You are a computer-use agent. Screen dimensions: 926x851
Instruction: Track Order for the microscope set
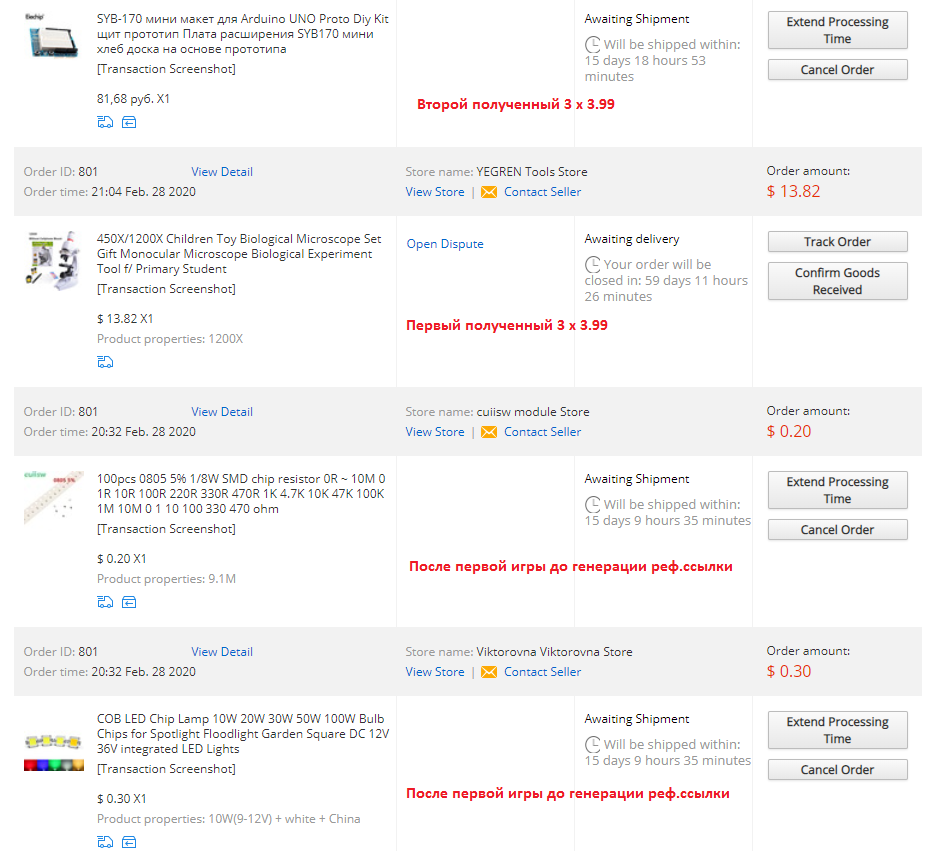[837, 242]
